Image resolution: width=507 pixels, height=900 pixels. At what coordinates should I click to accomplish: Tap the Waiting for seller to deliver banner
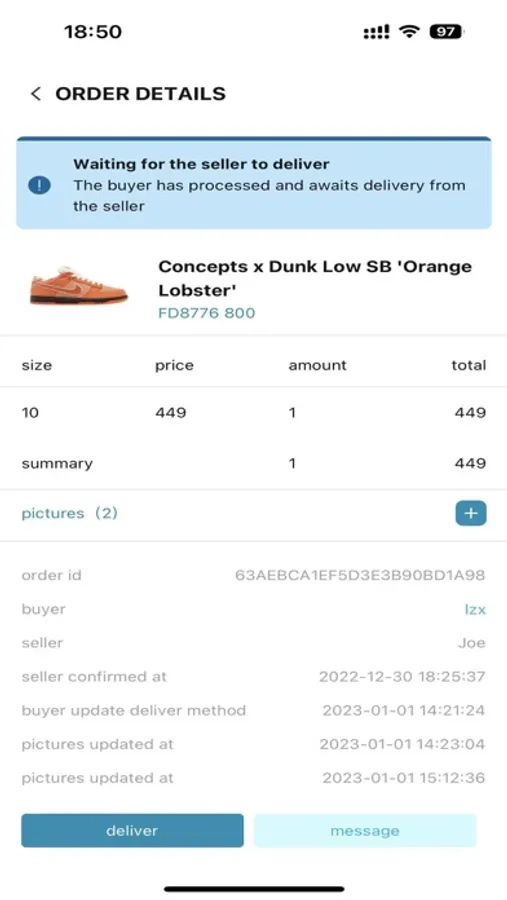point(254,184)
